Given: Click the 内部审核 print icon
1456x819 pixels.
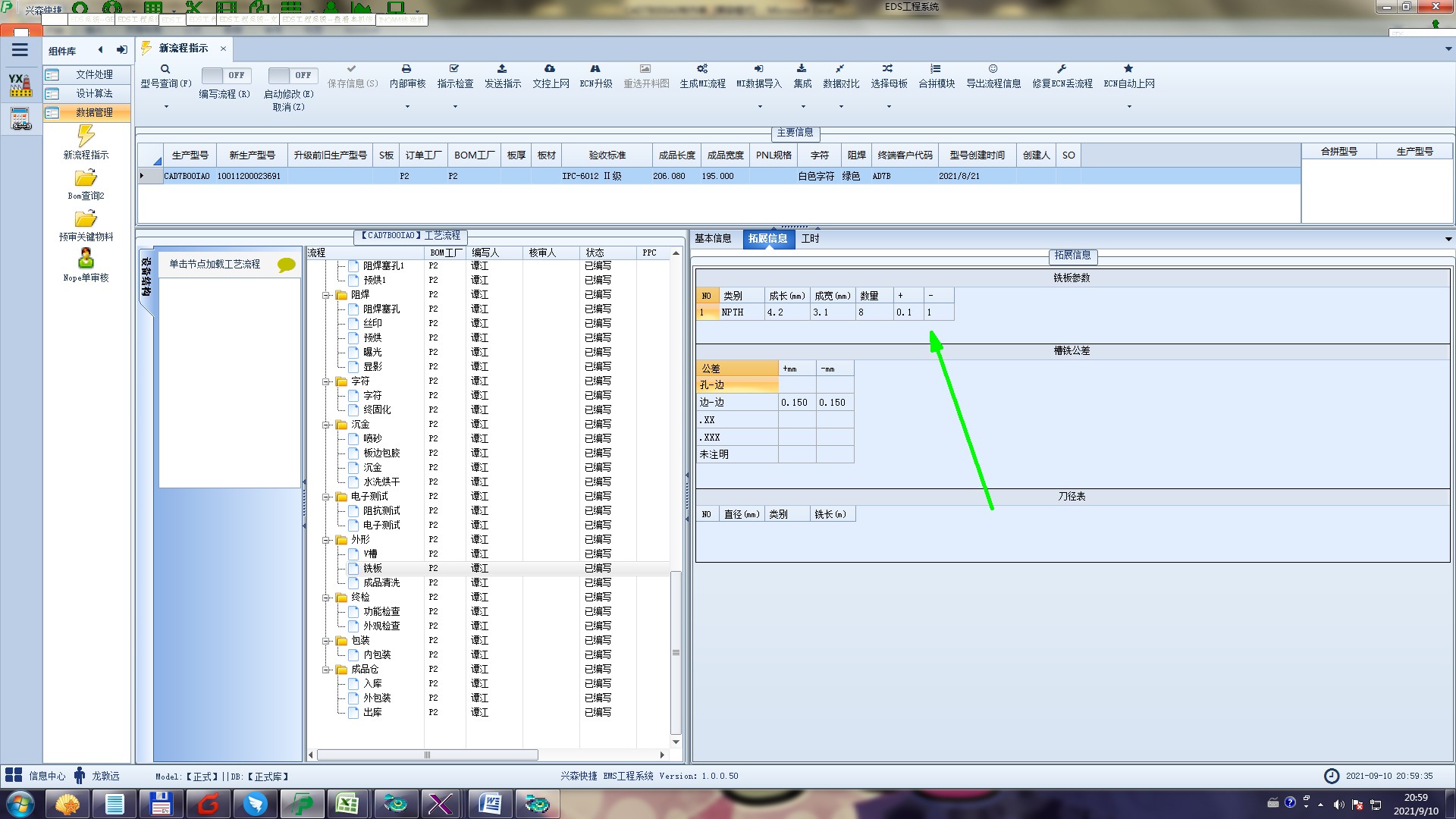Looking at the screenshot, I should (x=406, y=69).
